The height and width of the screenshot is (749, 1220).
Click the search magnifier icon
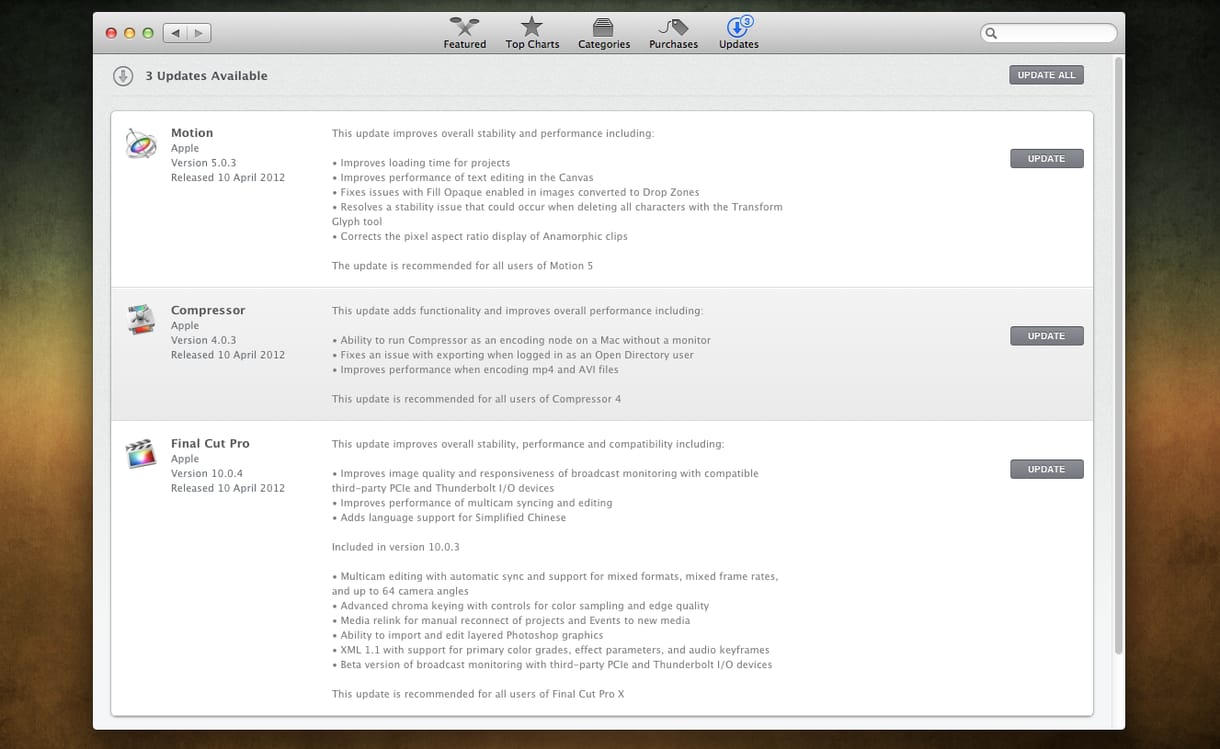coord(991,33)
